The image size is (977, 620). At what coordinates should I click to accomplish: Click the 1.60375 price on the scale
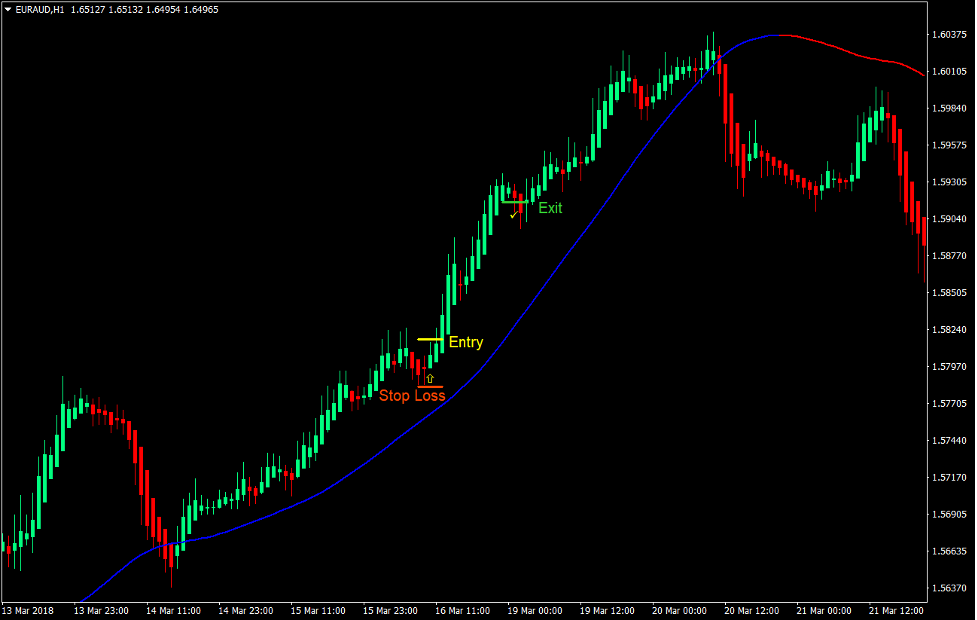(x=948, y=35)
